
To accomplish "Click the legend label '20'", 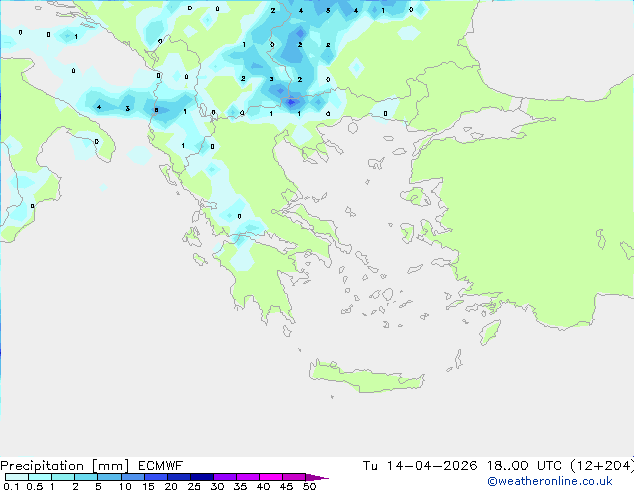I will pyautogui.click(x=171, y=486).
